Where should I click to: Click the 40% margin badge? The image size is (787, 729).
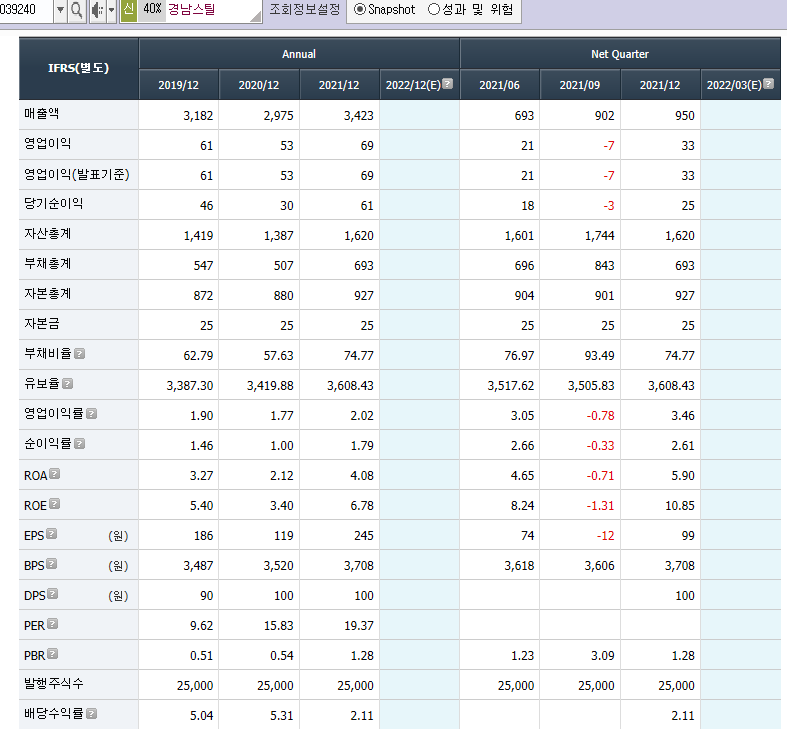(152, 10)
